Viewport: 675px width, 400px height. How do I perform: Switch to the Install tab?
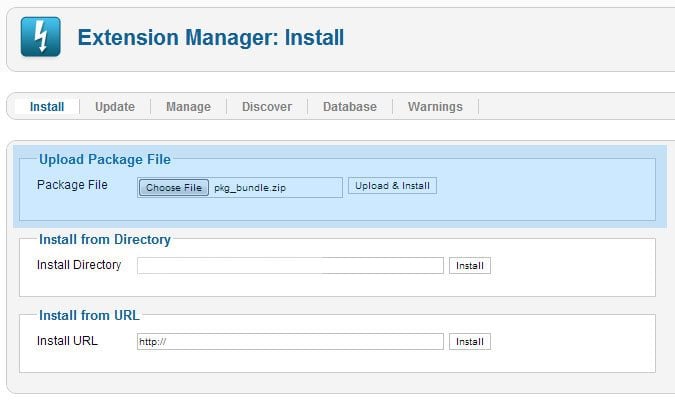tap(47, 107)
